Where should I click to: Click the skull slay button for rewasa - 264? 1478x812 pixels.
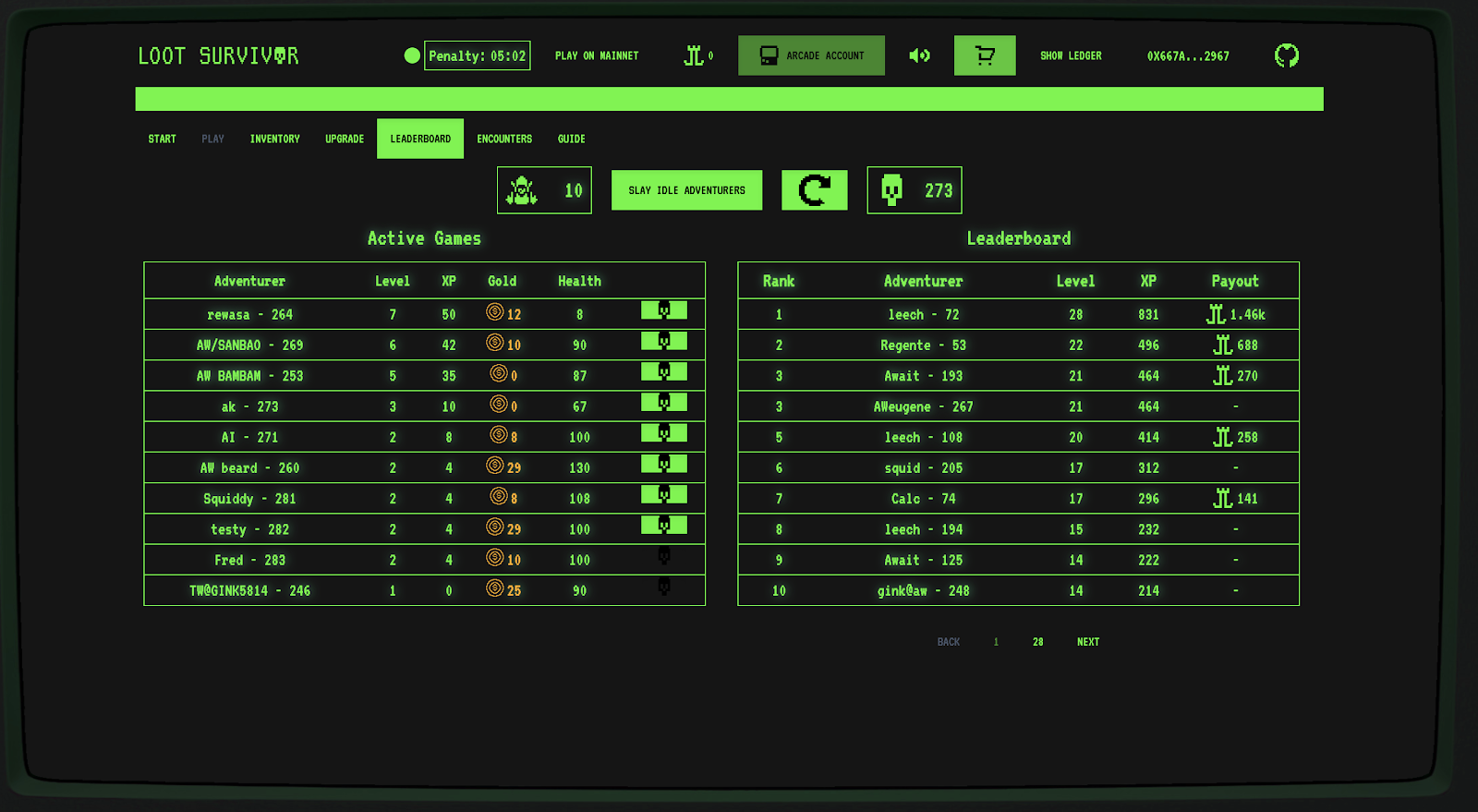point(664,310)
